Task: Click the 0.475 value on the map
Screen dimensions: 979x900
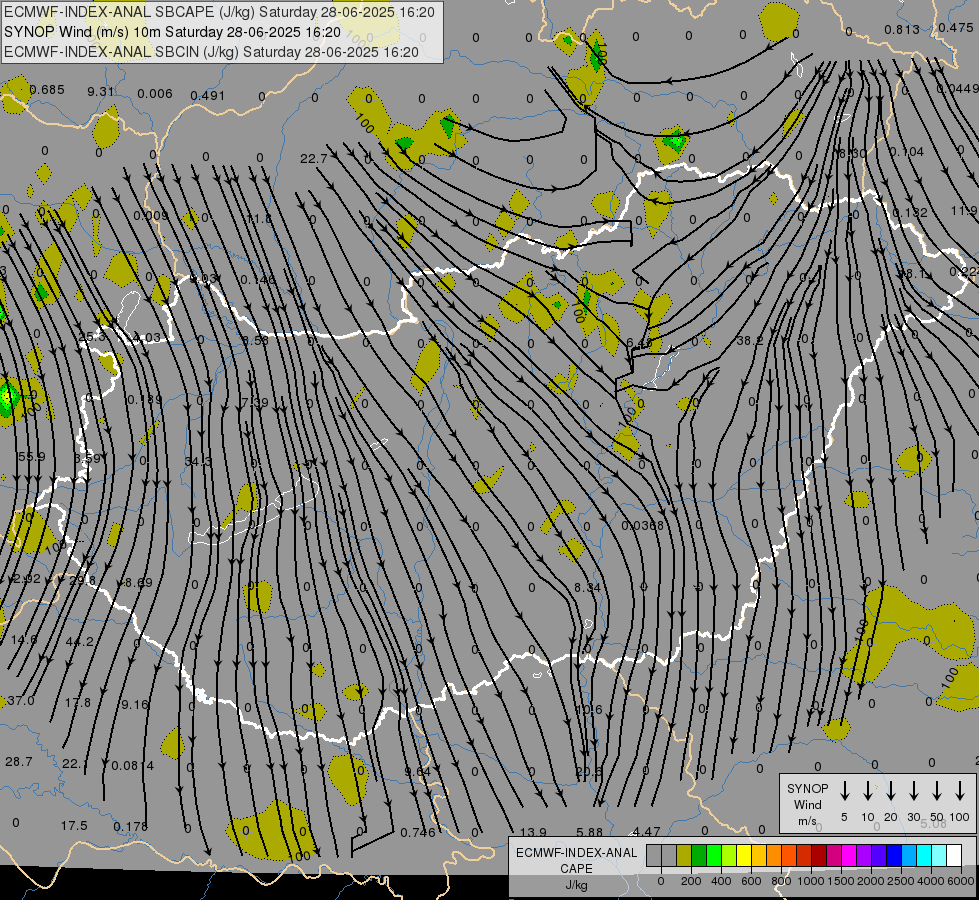Action: [x=956, y=27]
